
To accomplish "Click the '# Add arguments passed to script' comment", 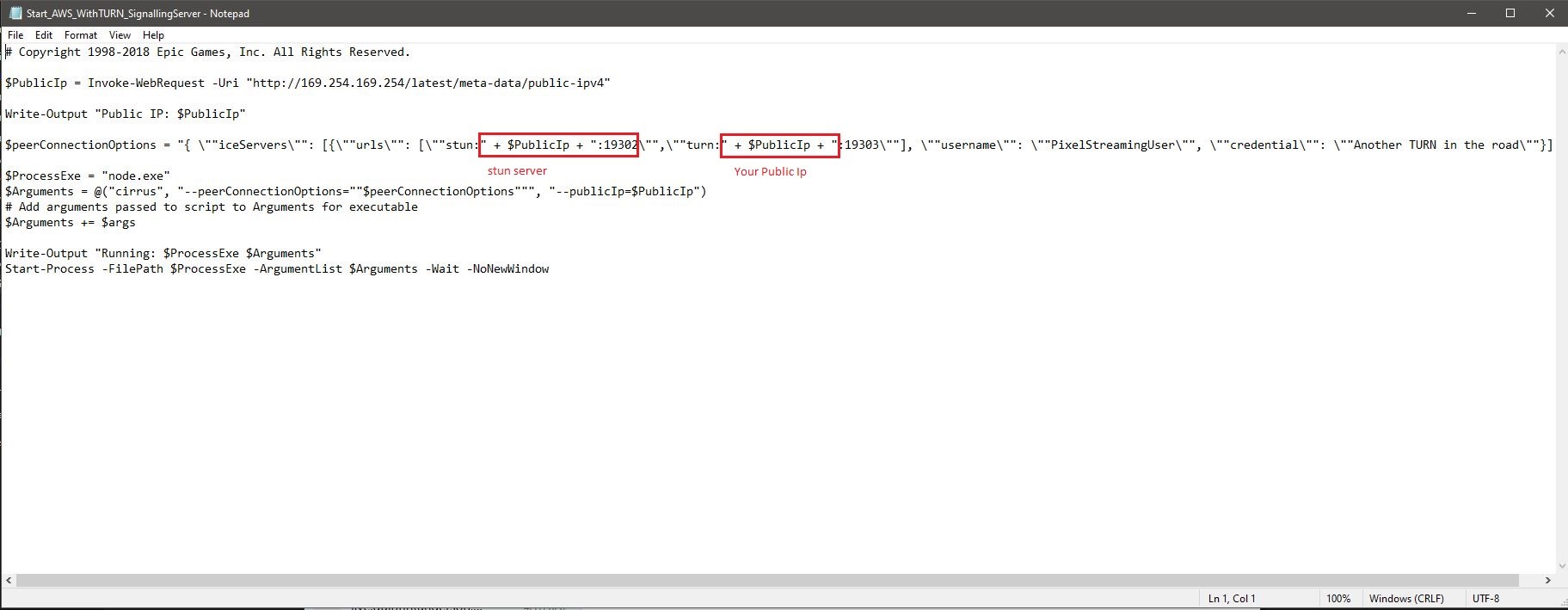I will 212,207.
